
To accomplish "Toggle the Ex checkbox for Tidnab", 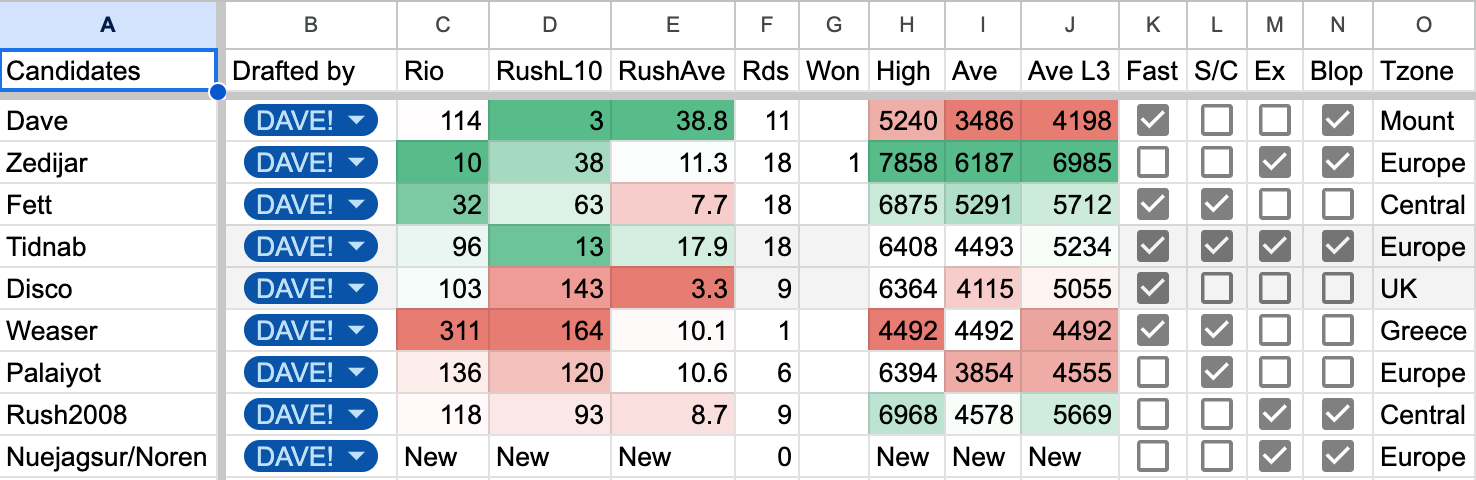I will 1273,247.
